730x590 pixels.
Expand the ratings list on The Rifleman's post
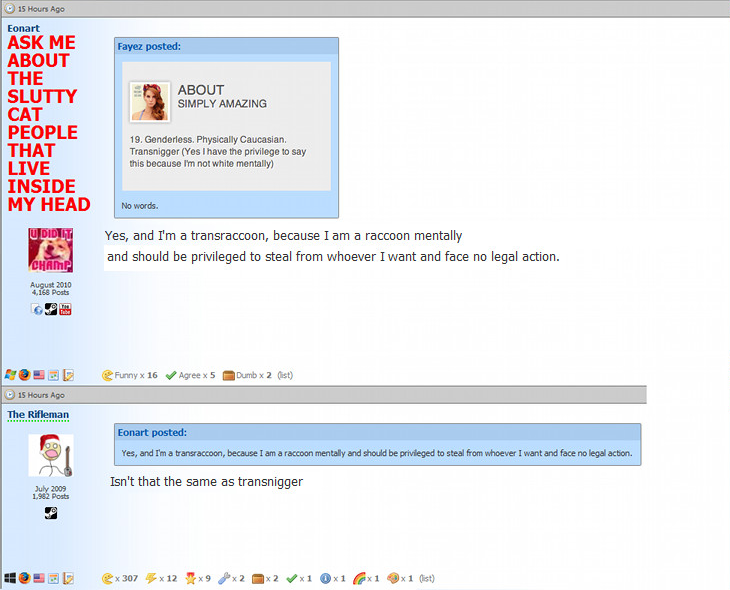click(x=427, y=578)
